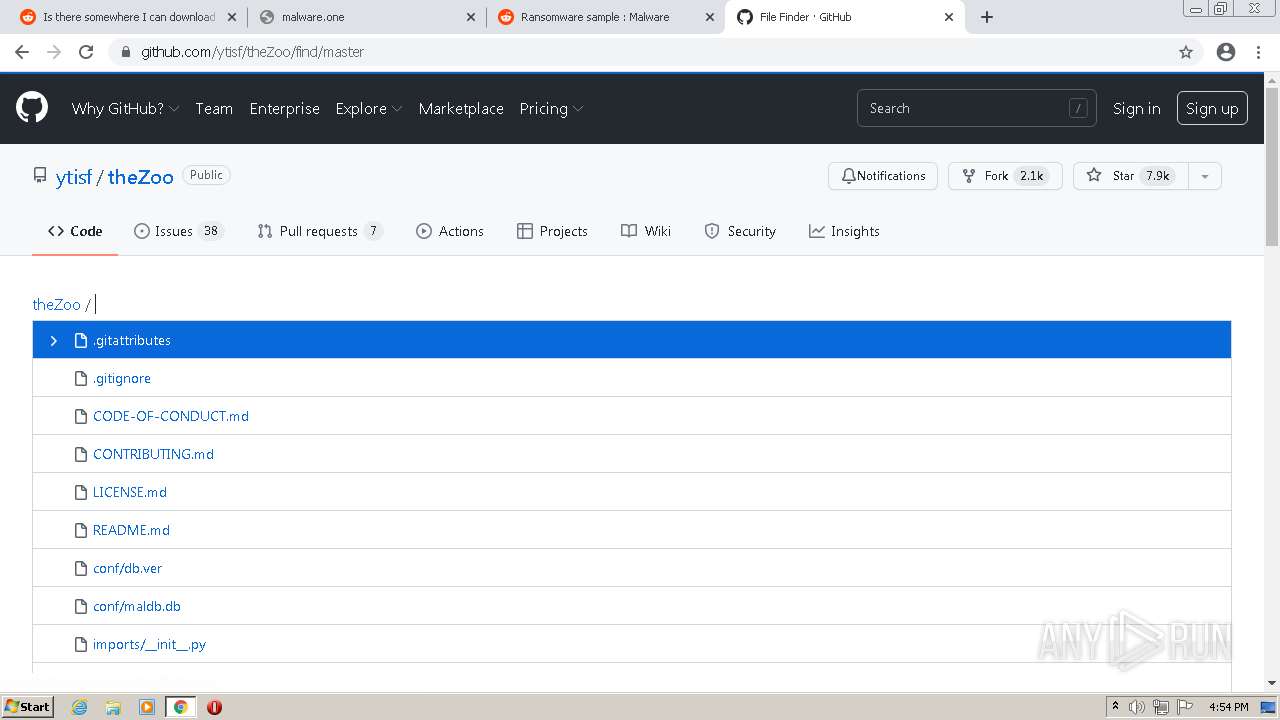
Task: Switch to the Code tab
Action: [x=75, y=231]
